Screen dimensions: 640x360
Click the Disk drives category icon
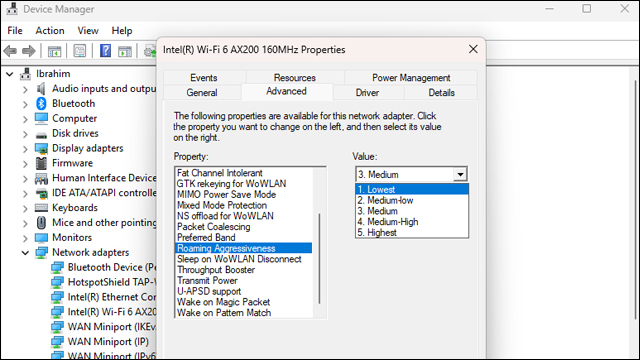(41, 134)
